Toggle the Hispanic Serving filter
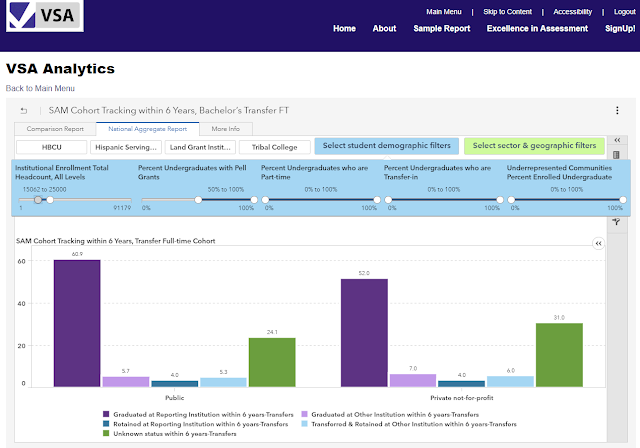This screenshot has height=448, width=640. (126, 147)
